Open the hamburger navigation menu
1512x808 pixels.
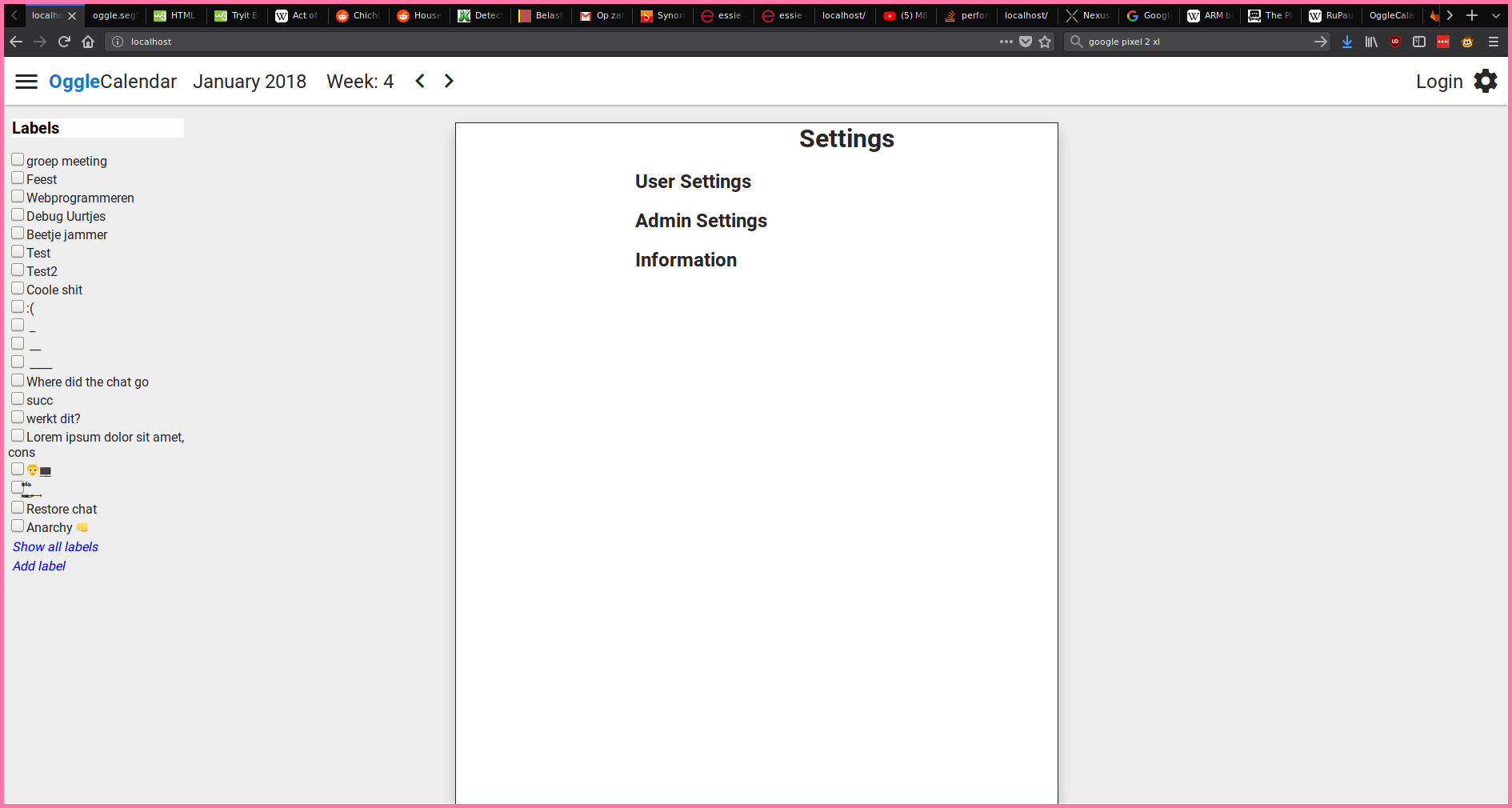[x=26, y=82]
